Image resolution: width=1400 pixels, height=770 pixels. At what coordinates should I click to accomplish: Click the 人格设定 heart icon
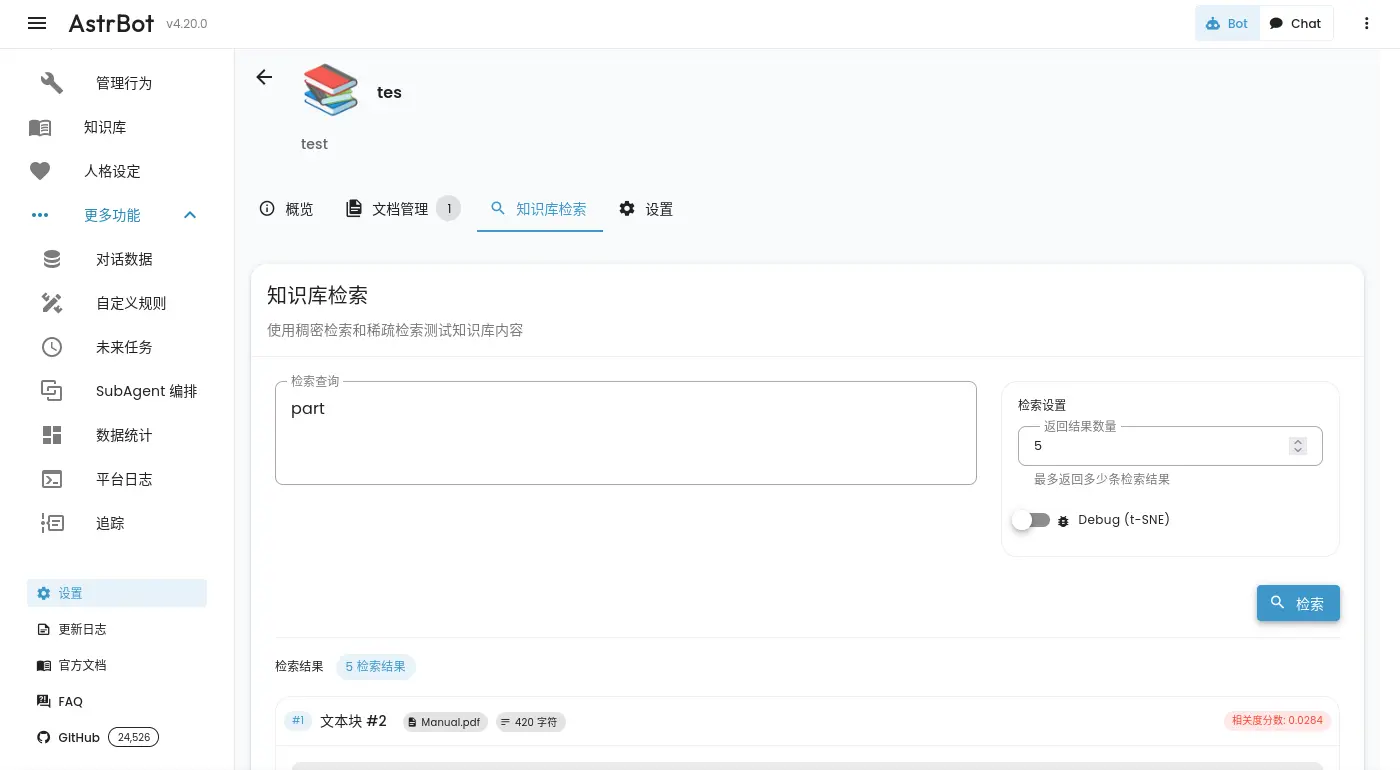(x=40, y=172)
